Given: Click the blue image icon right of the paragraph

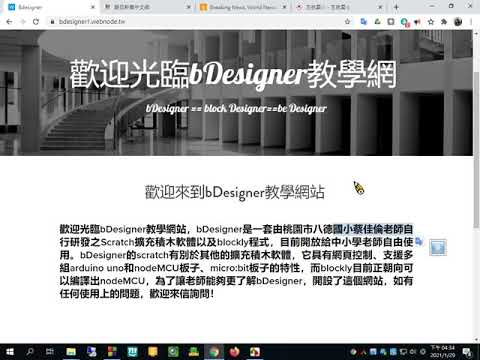Looking at the screenshot, I should (x=438, y=247).
